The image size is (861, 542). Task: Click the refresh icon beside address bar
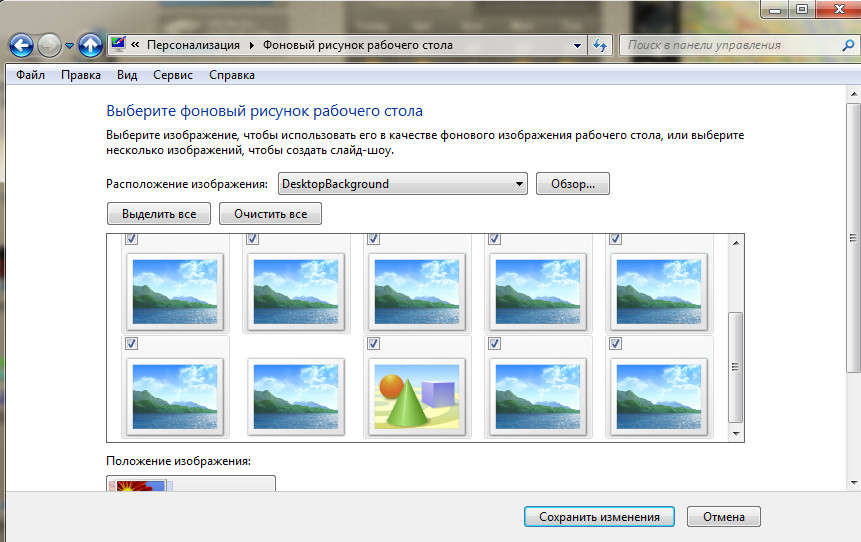tap(600, 45)
